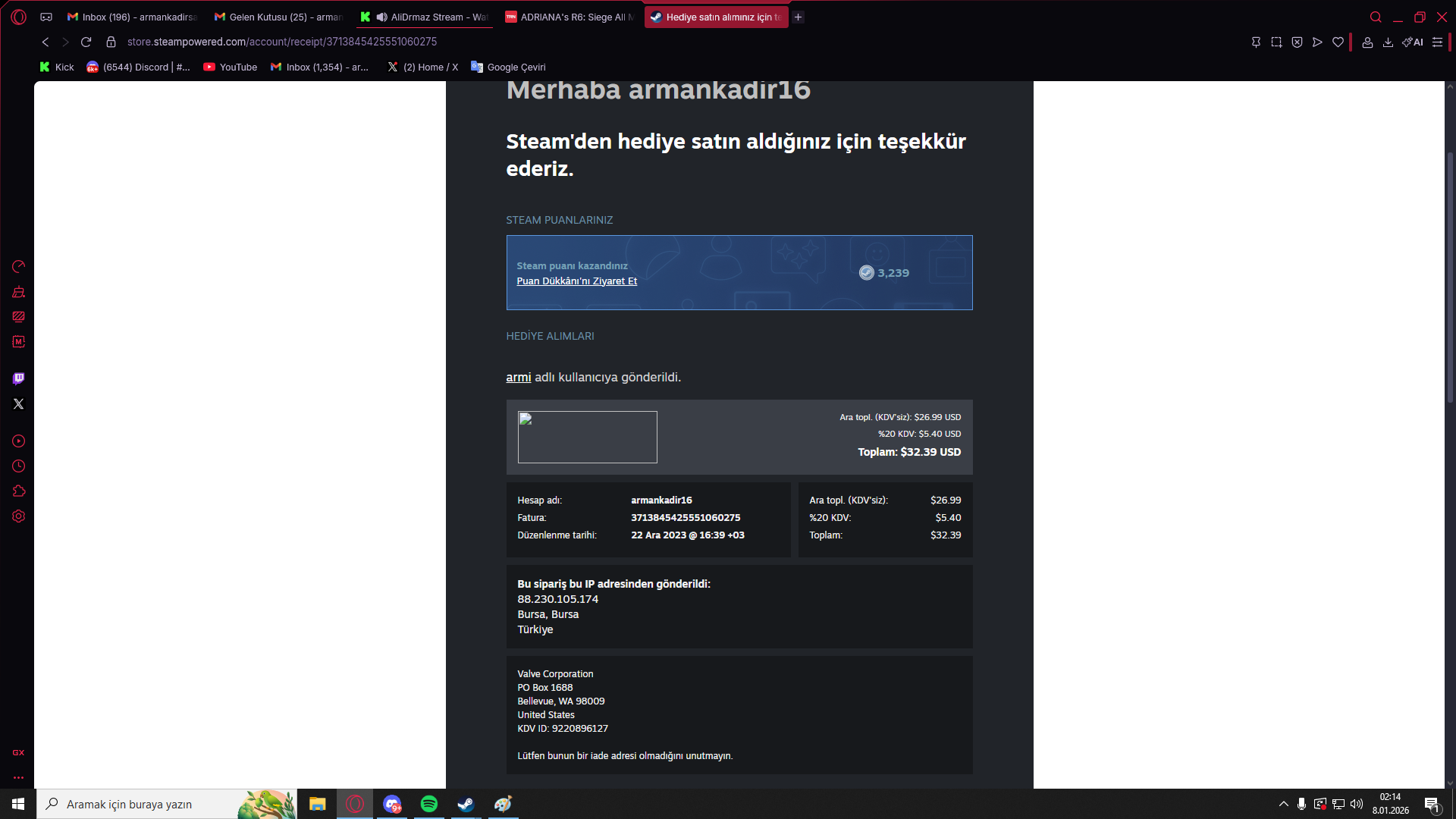
Task: Open (2) Home / X bookmark
Action: (423, 67)
